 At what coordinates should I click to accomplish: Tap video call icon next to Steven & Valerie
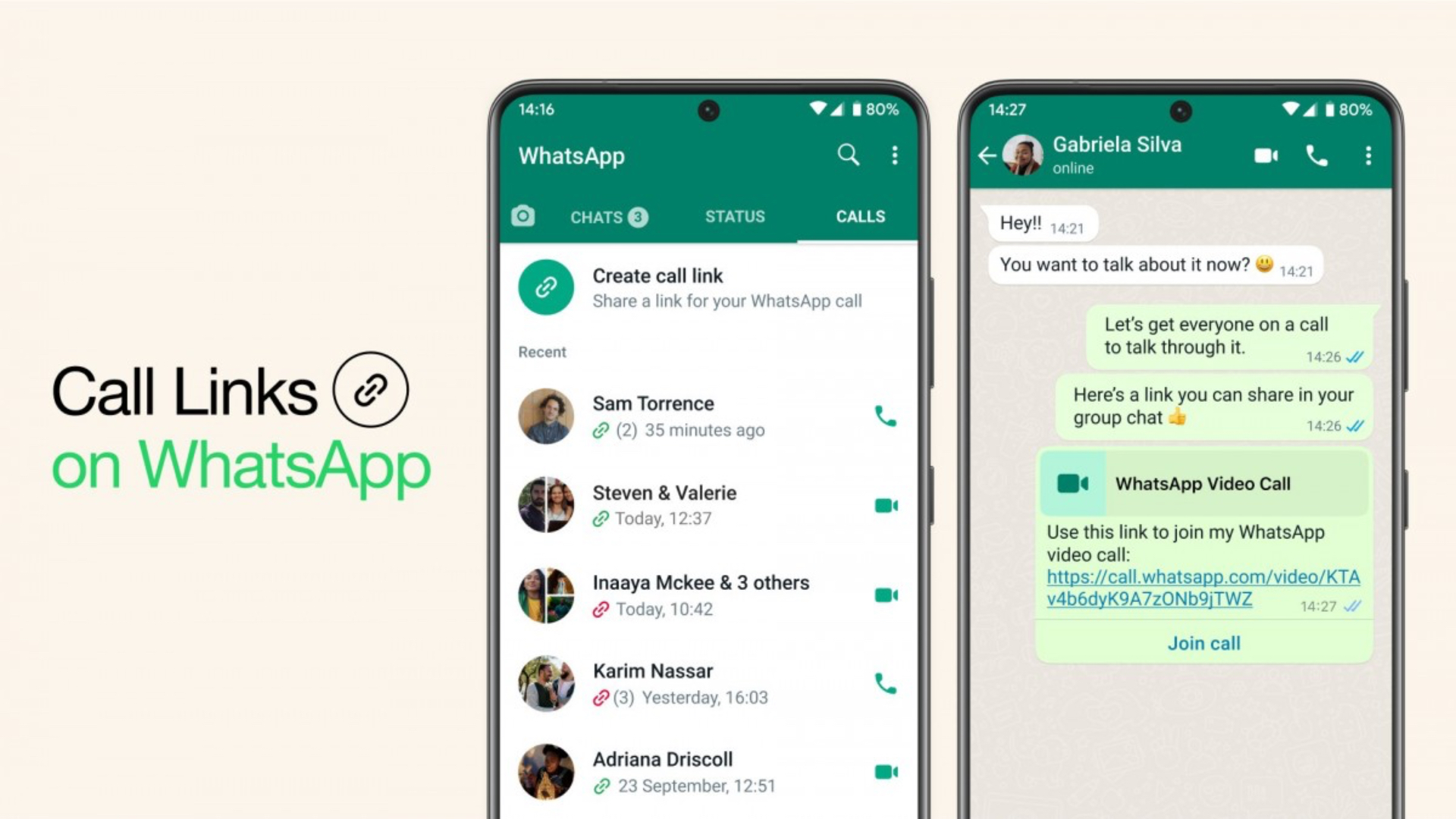[x=885, y=505]
